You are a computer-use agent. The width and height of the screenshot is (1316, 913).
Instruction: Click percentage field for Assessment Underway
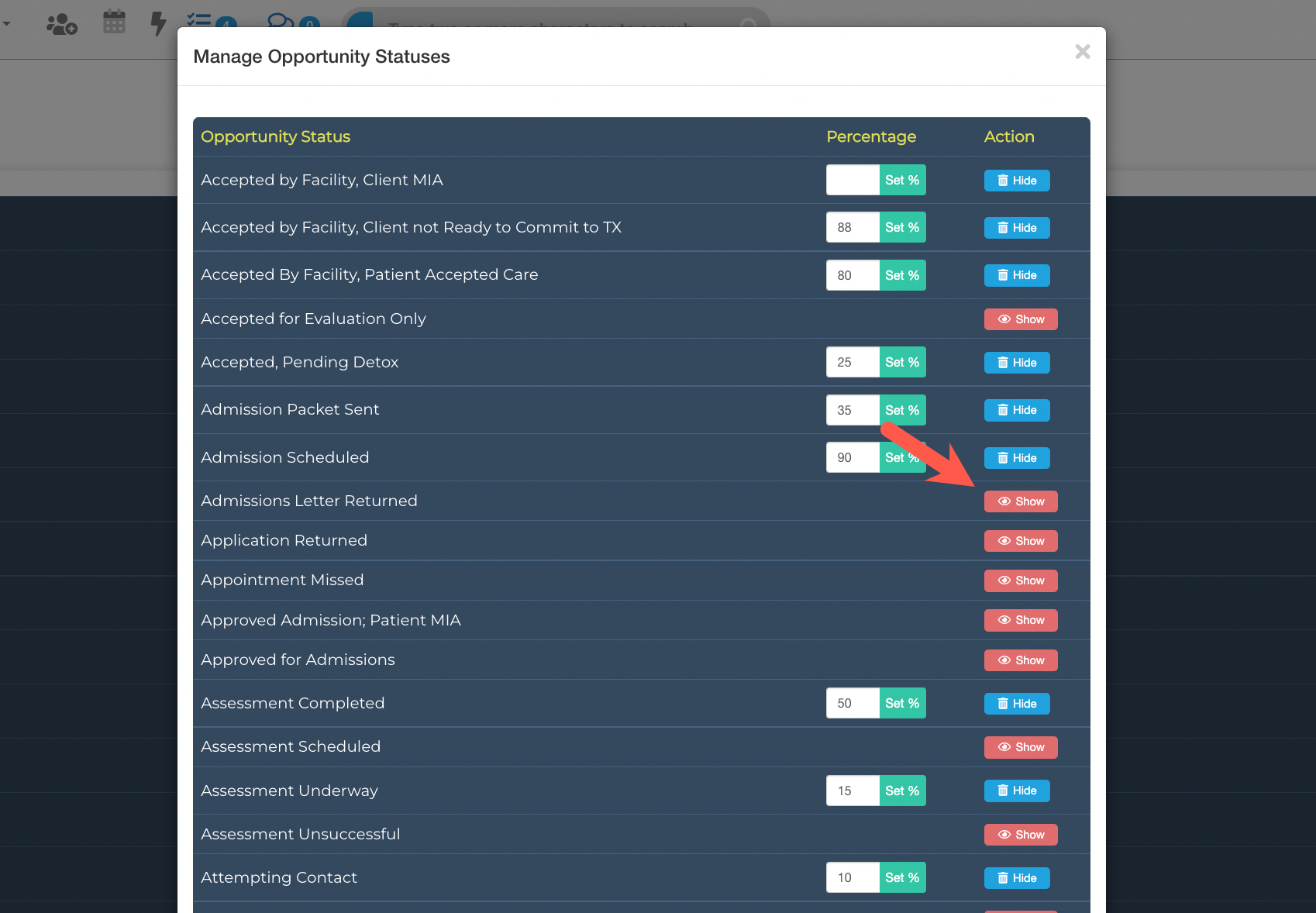pyautogui.click(x=853, y=791)
